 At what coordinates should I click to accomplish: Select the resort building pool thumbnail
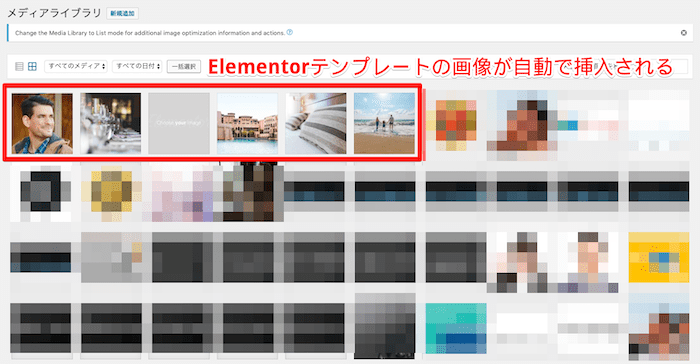247,124
